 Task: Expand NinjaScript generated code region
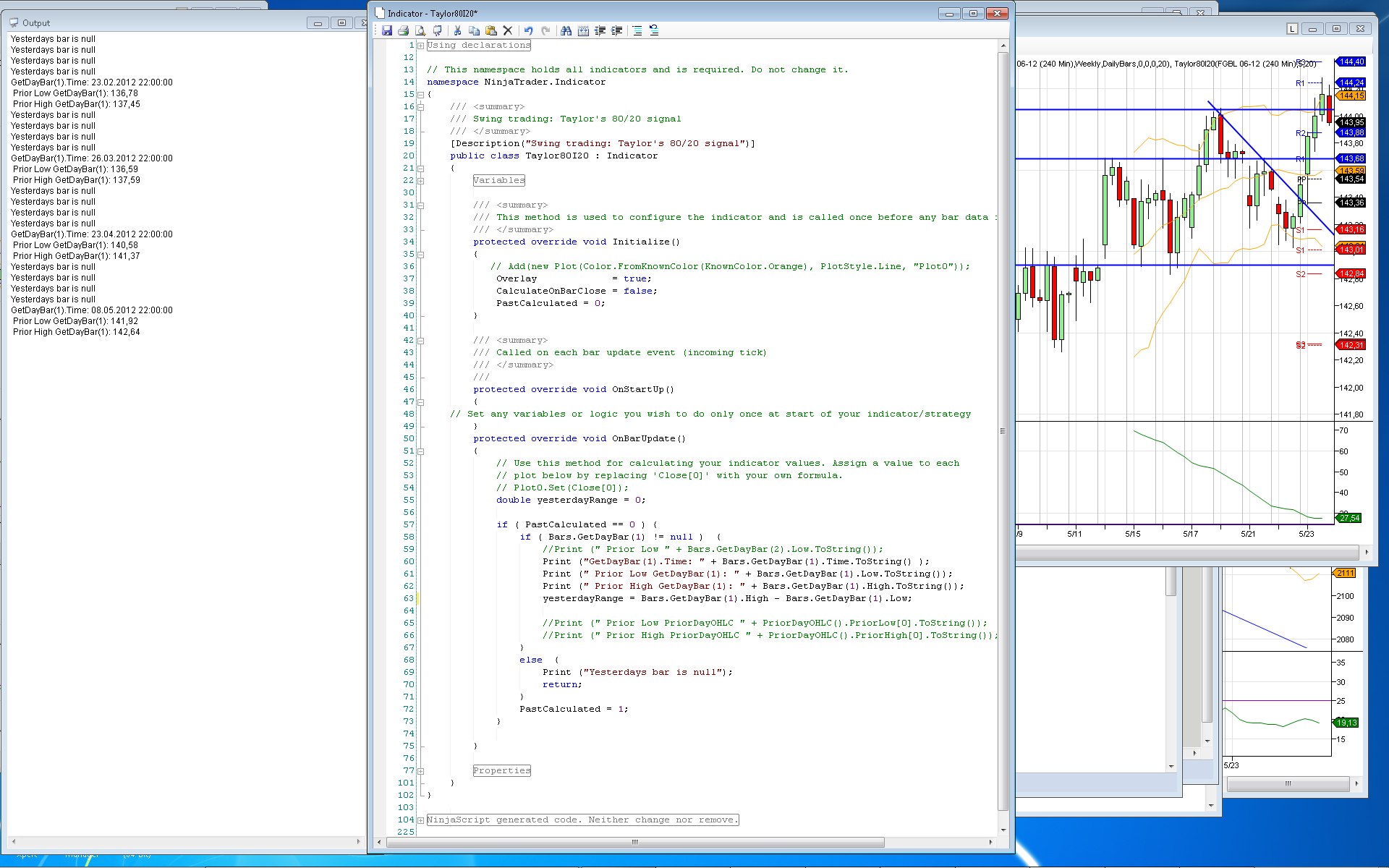420,820
